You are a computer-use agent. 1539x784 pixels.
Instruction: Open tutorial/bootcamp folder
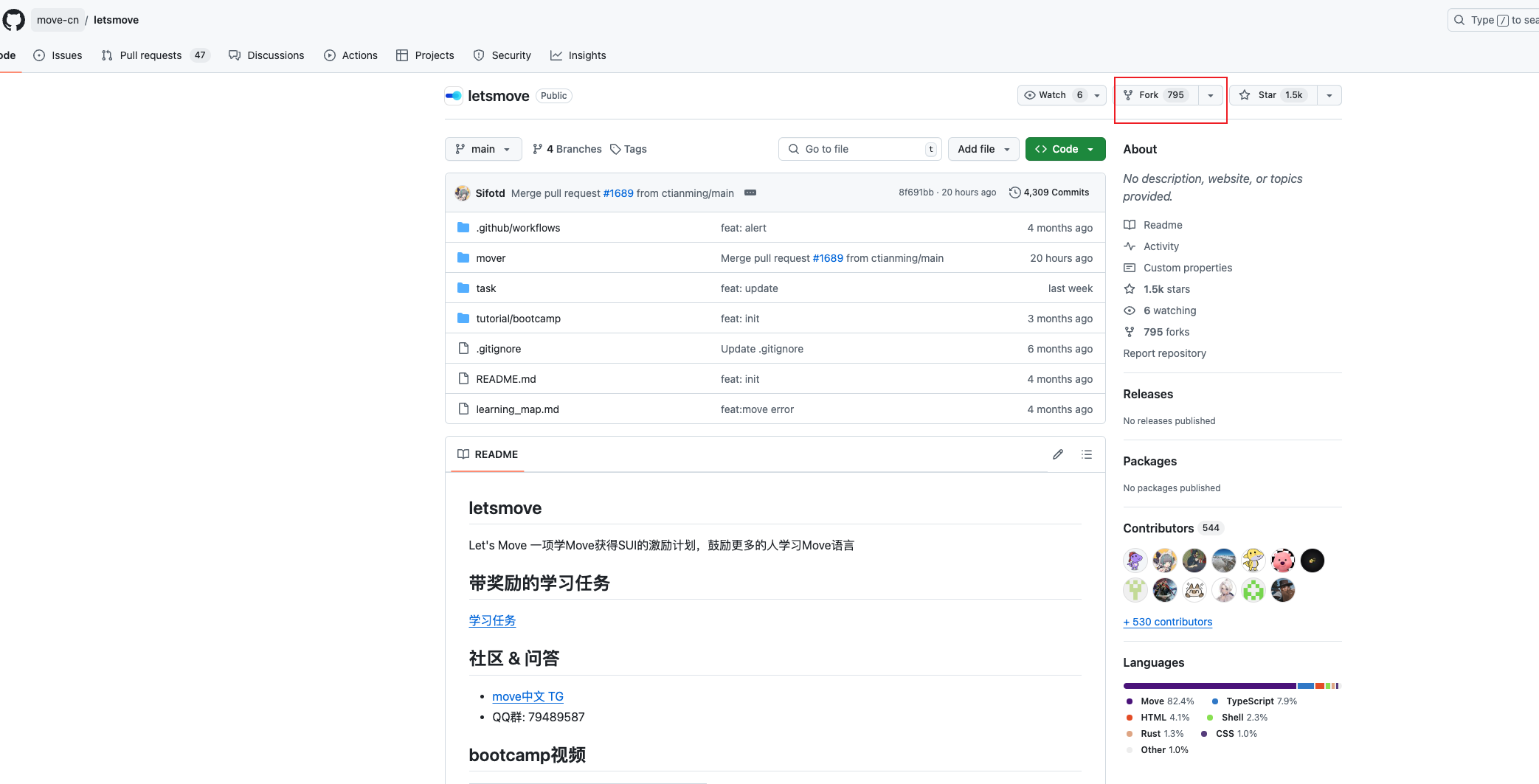(518, 319)
